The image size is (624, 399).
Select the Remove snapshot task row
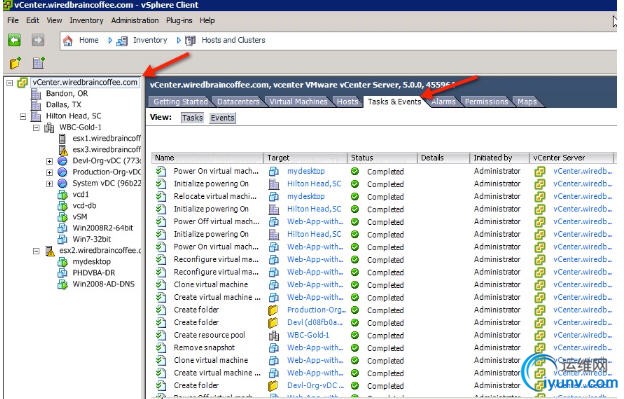(382, 348)
